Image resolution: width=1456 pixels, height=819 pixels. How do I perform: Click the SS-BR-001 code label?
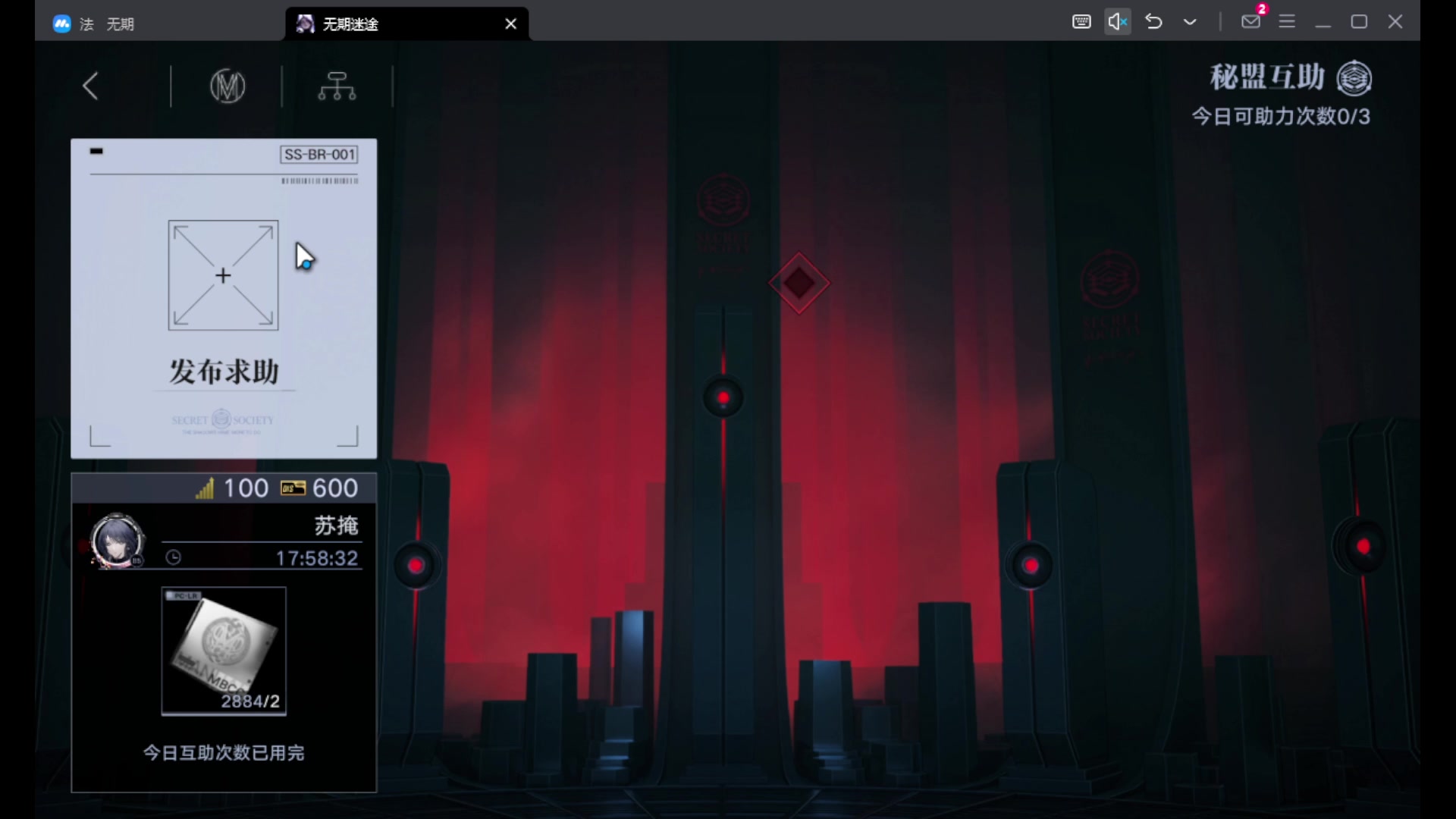tap(319, 155)
